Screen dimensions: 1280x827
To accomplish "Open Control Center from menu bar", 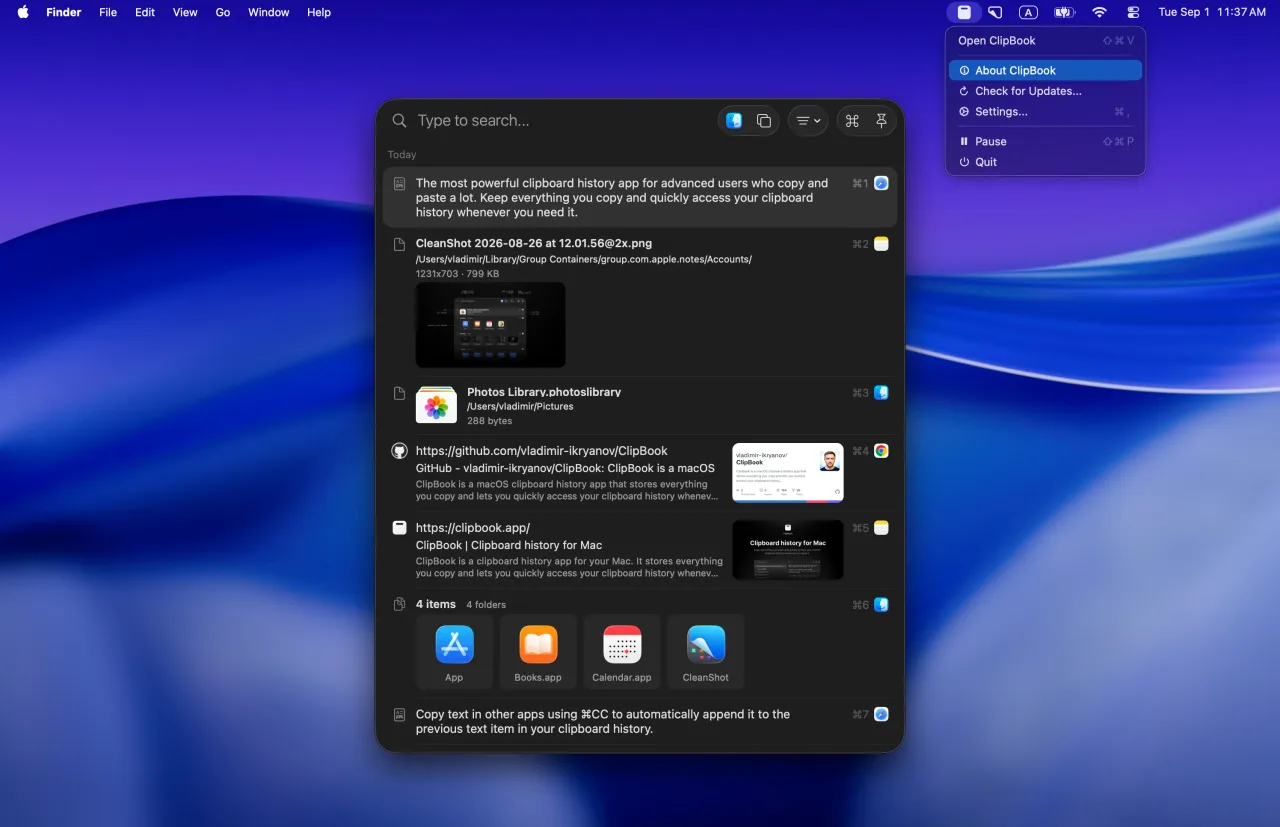I will 1133,12.
